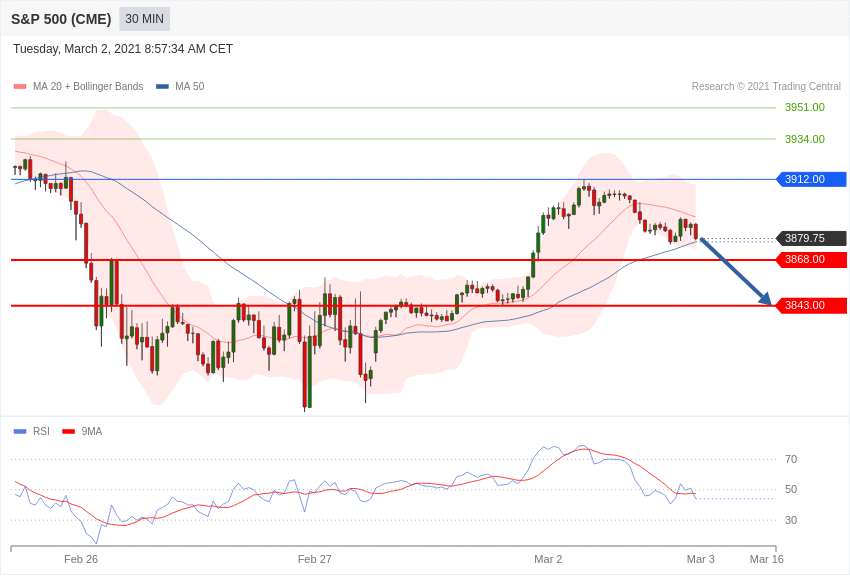The image size is (850, 576).
Task: Click the 30 MIN timeframe badge
Action: [x=144, y=19]
